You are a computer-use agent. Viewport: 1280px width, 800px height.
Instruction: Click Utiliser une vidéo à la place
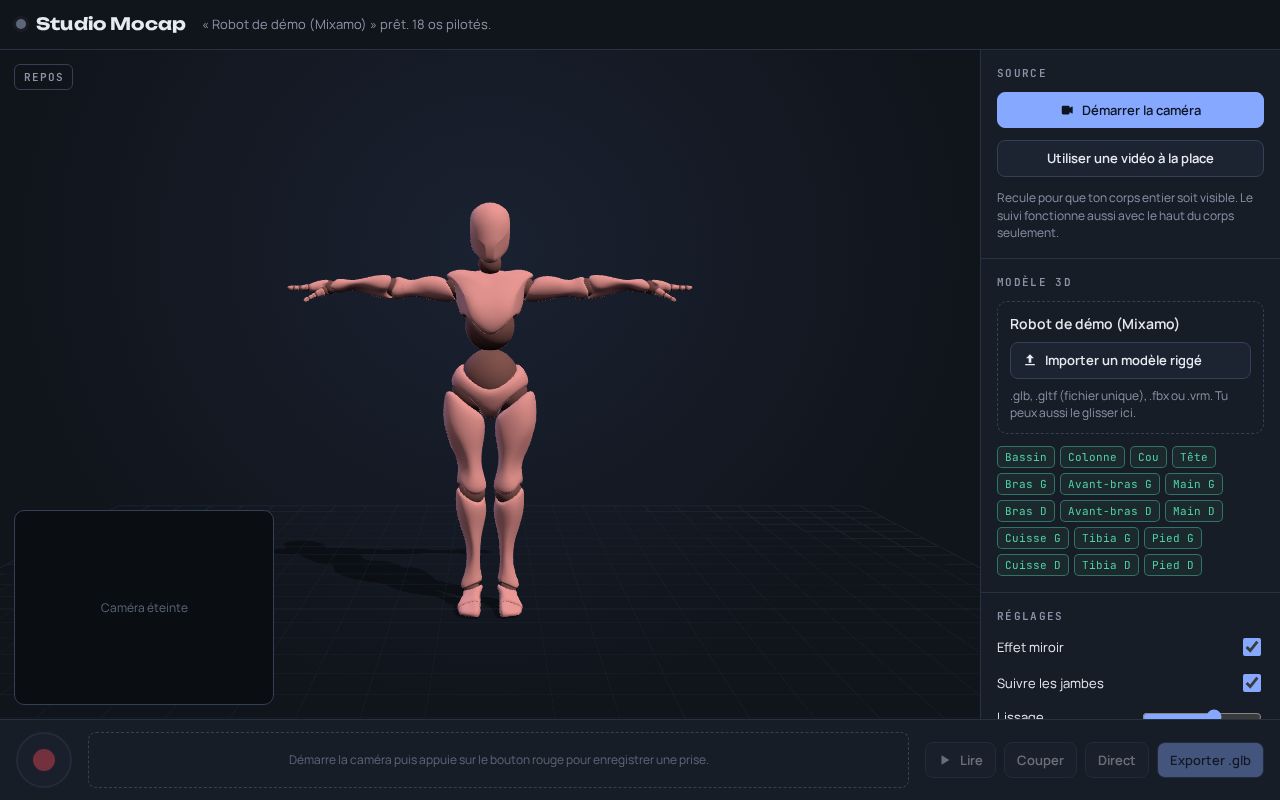pyautogui.click(x=1130, y=158)
